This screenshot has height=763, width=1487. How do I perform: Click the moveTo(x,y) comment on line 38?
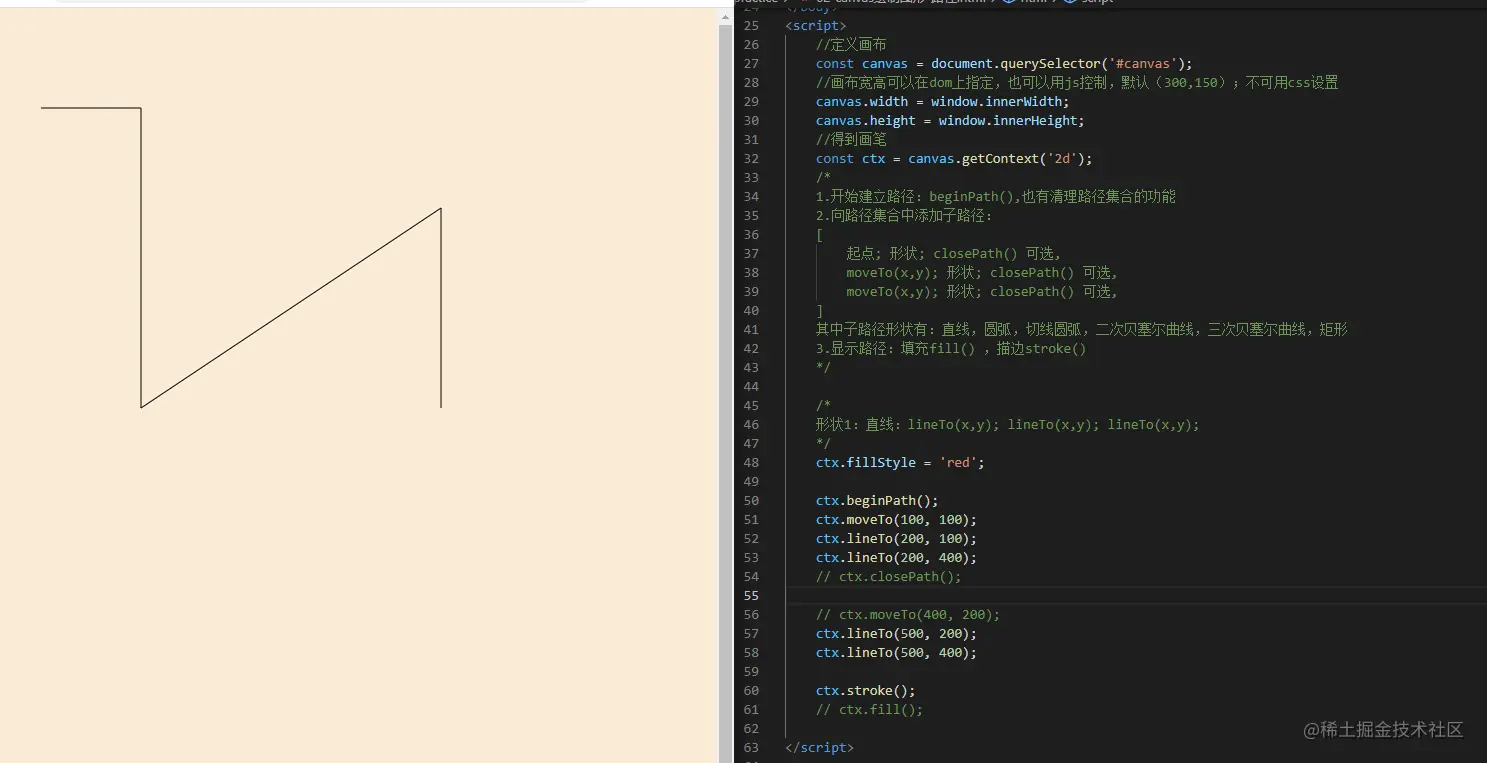coord(982,272)
